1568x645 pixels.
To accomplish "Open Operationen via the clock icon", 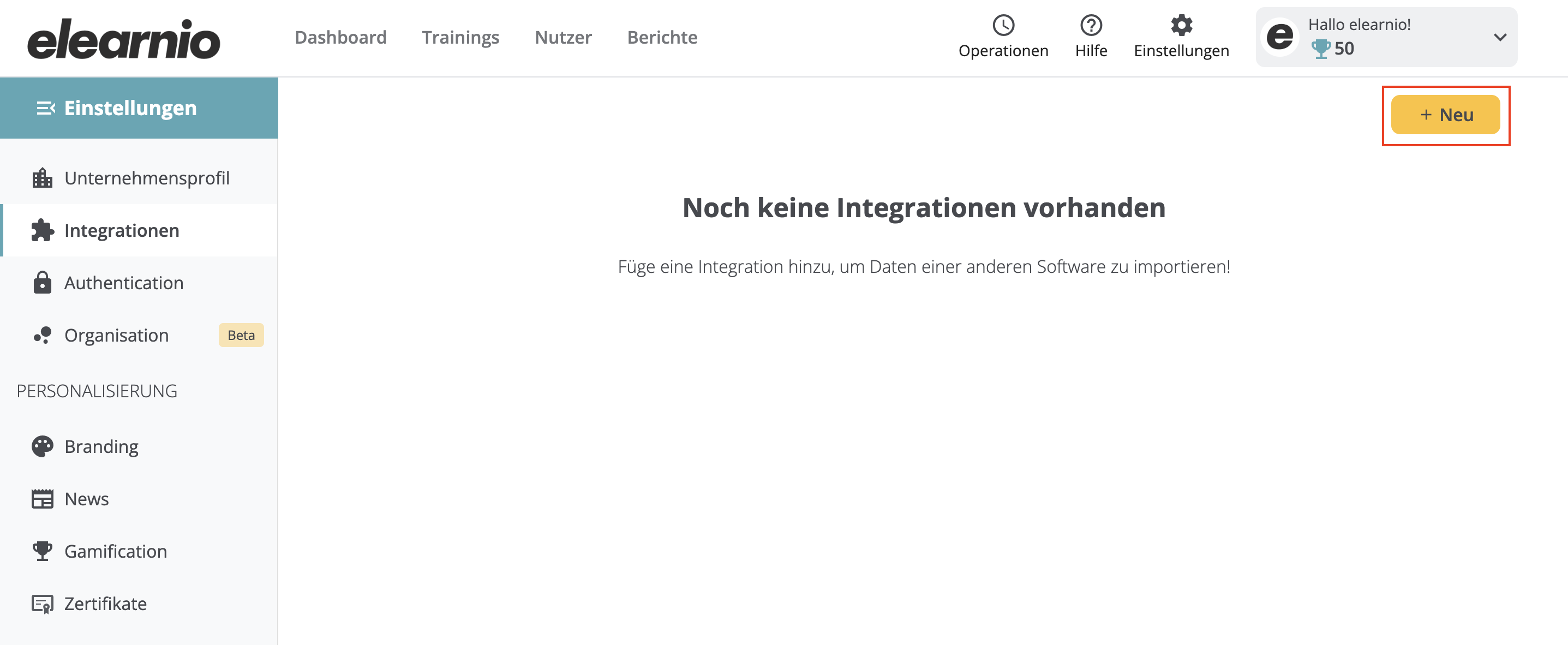I will 1003,25.
